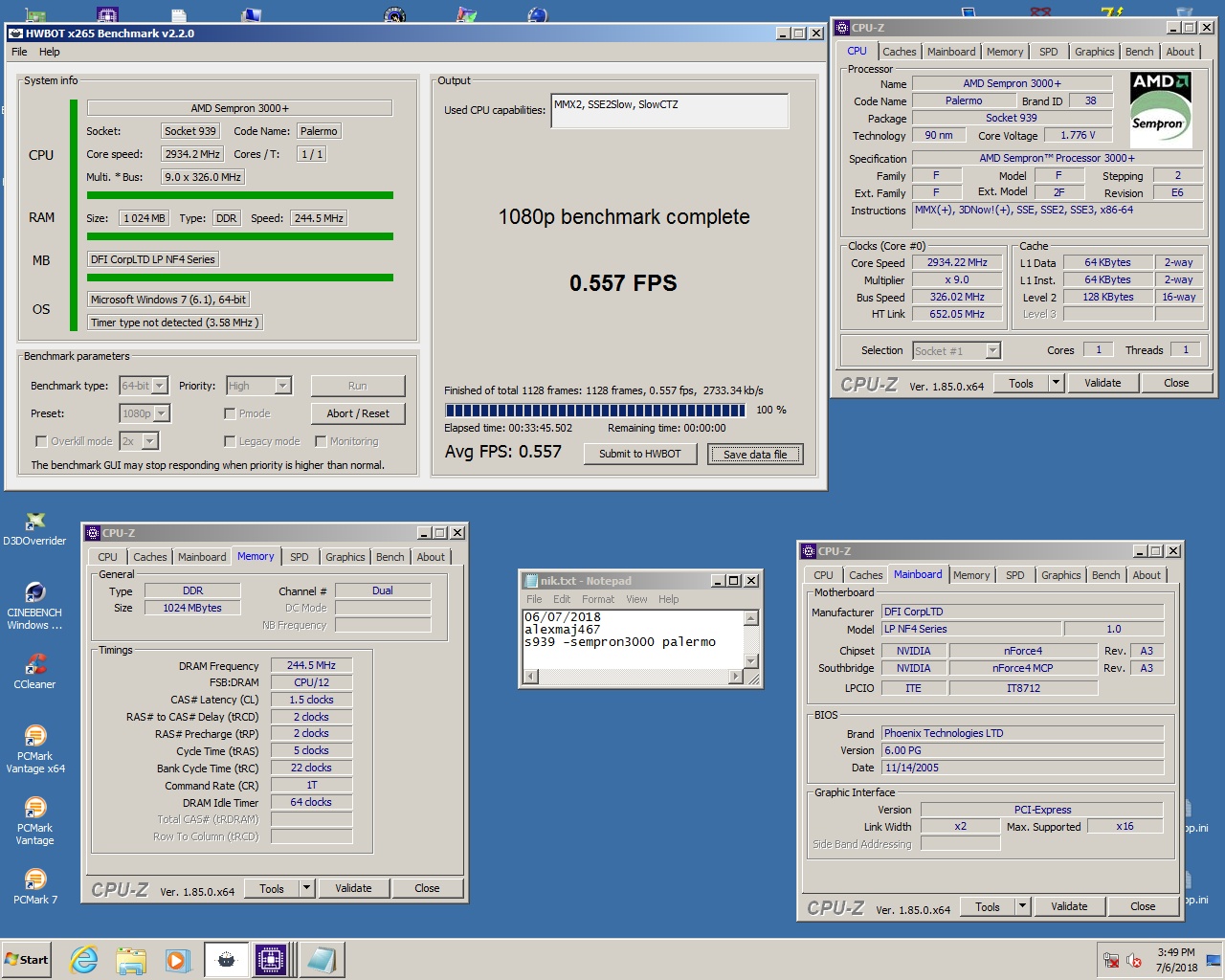1225x980 pixels.
Task: Open SPD tab in CPU-Z Memory window
Action: (300, 557)
